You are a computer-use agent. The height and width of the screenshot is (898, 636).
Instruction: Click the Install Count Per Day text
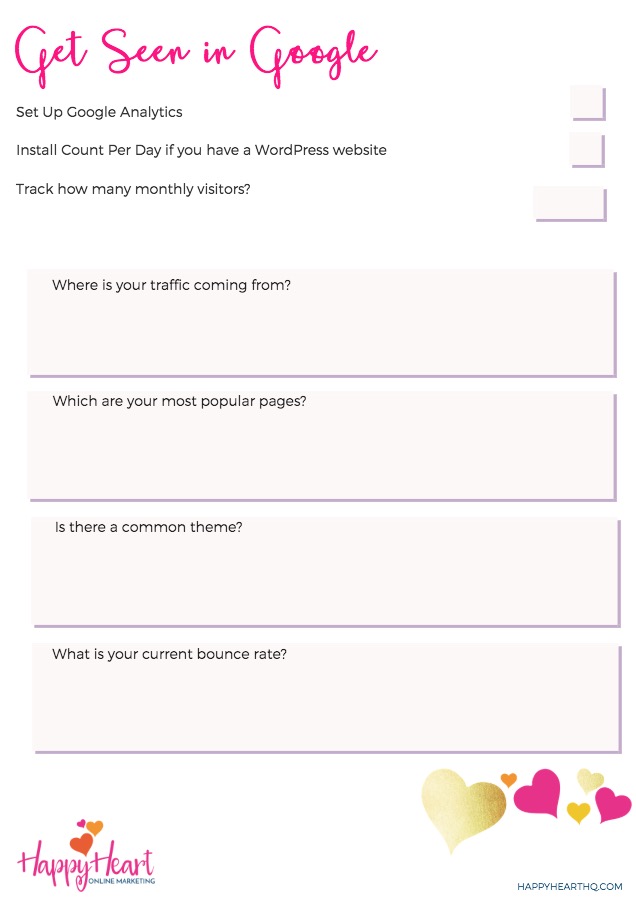(201, 150)
